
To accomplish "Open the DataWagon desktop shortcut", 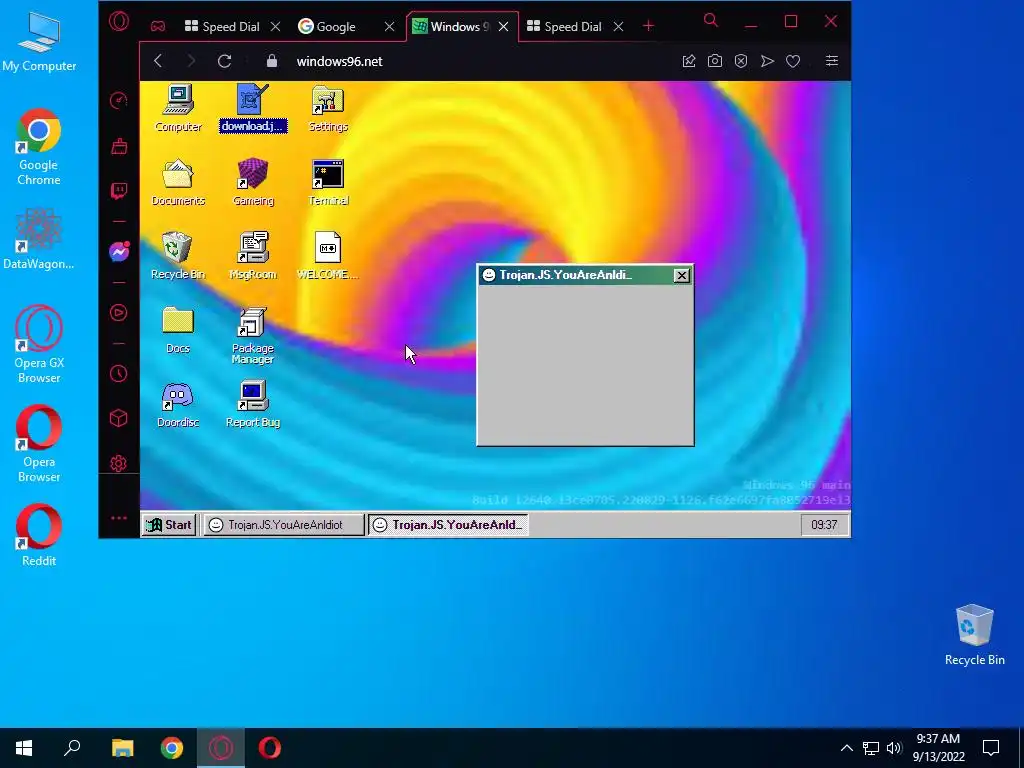I will coord(39,239).
